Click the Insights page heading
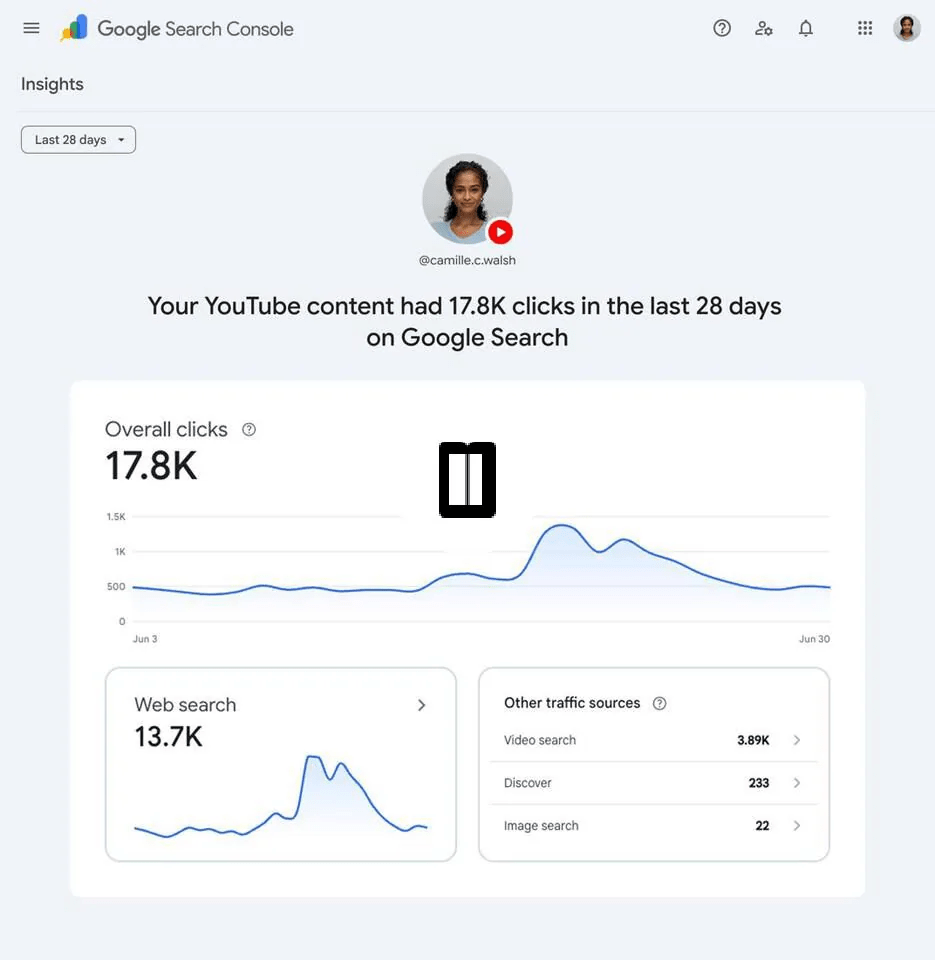 (x=52, y=84)
